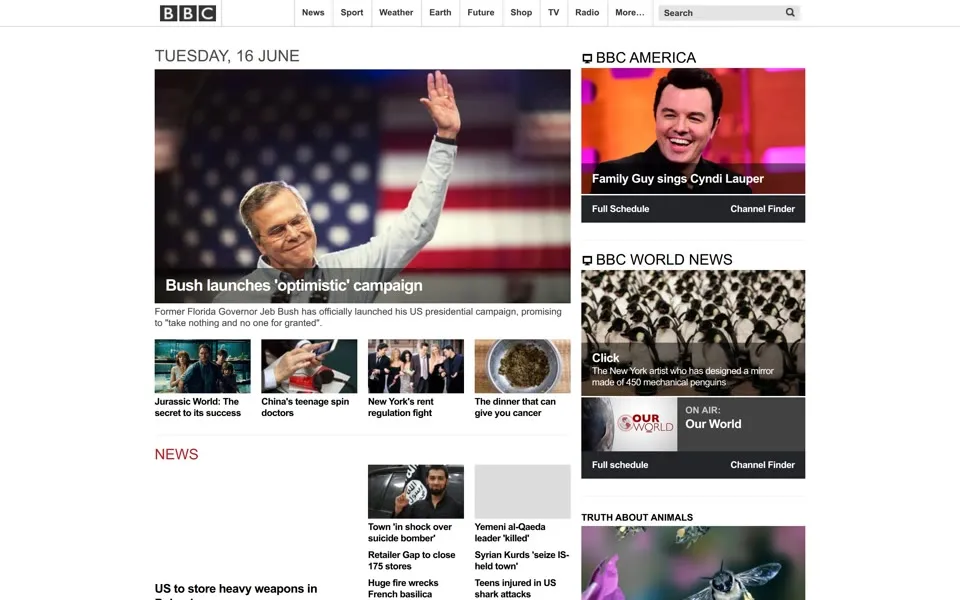960x600 pixels.
Task: Read The dinner that can give you cancer
Action: pos(515,407)
